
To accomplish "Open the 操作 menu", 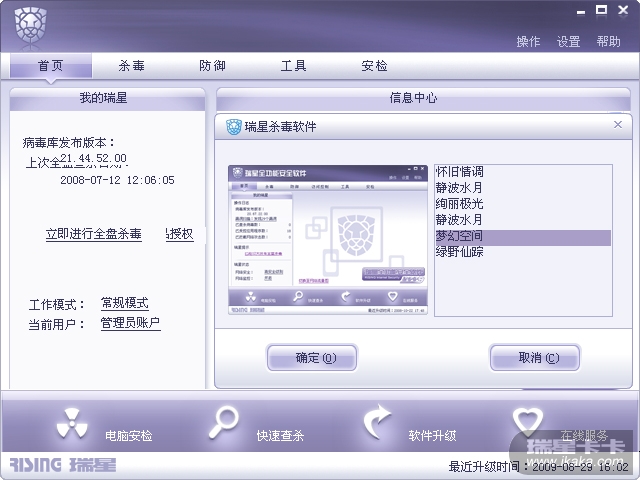I will click(x=528, y=41).
